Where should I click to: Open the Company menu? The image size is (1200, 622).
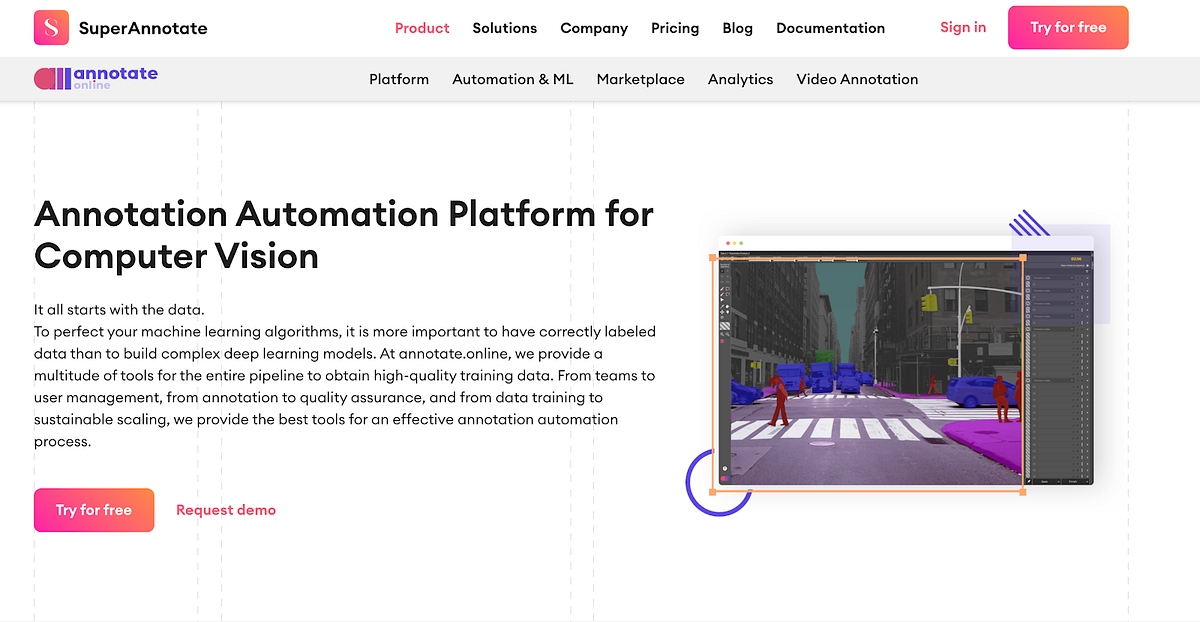[x=594, y=28]
